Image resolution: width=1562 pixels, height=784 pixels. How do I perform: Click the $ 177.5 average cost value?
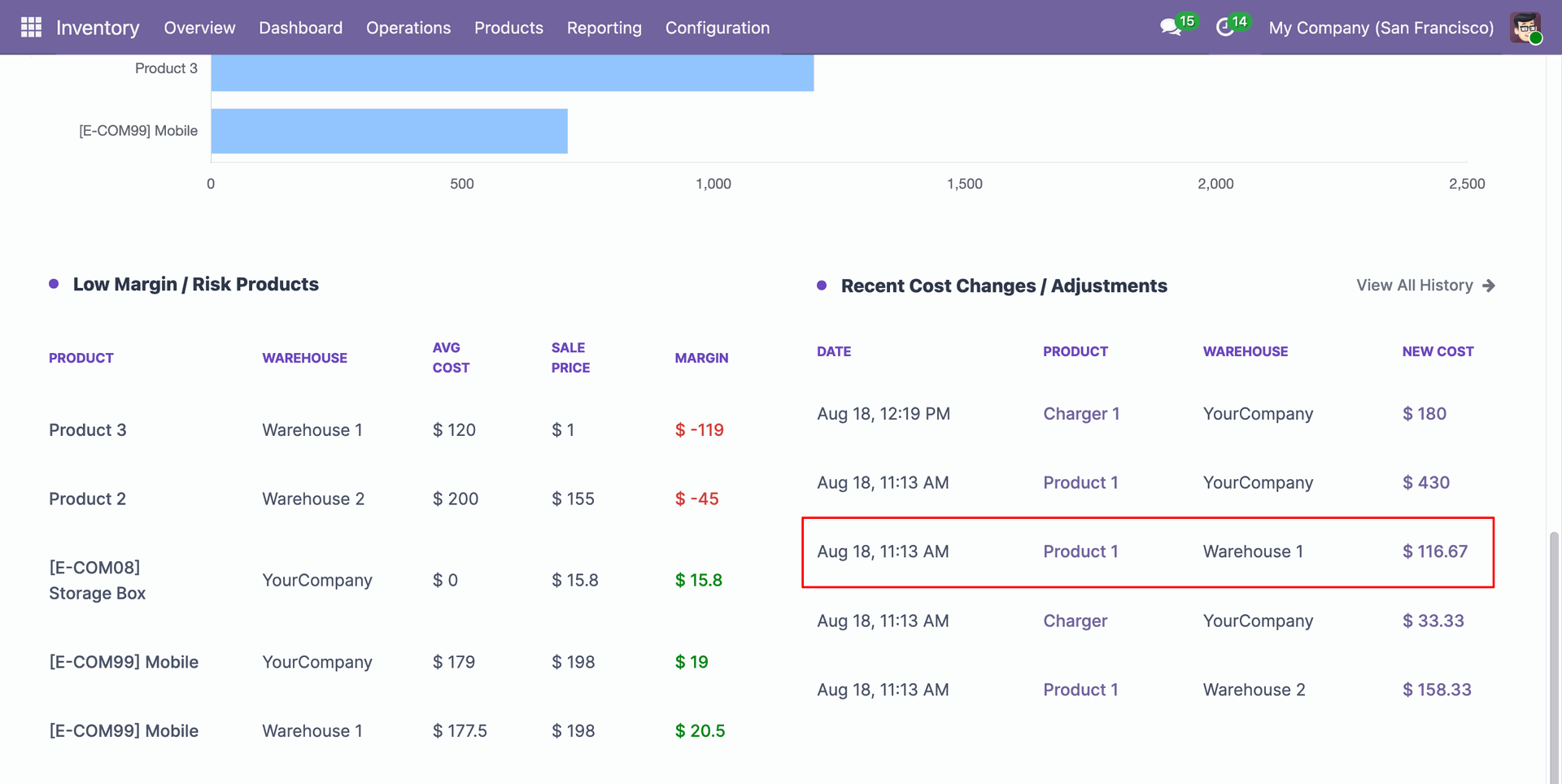tap(460, 731)
